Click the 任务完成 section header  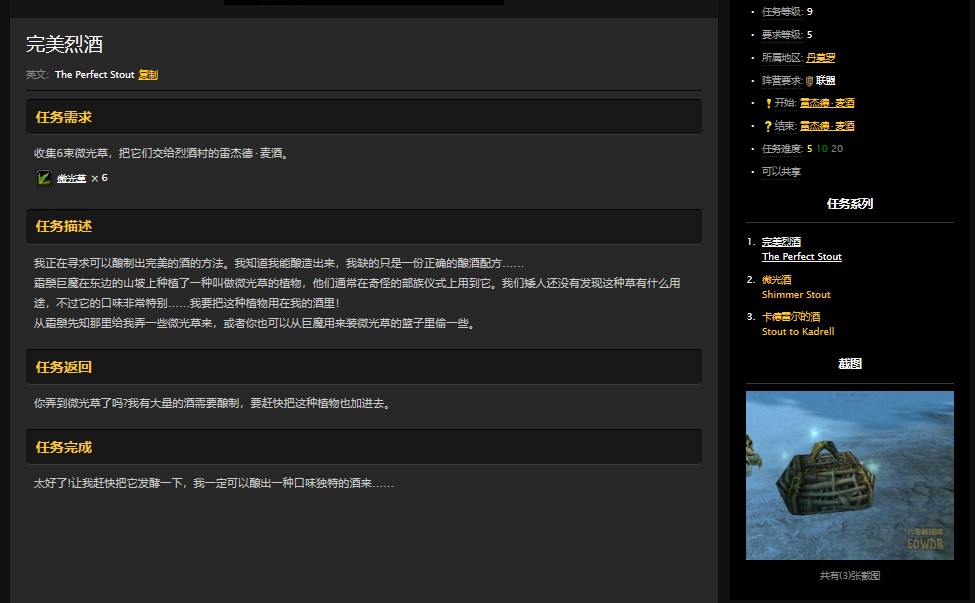pyautogui.click(x=64, y=447)
